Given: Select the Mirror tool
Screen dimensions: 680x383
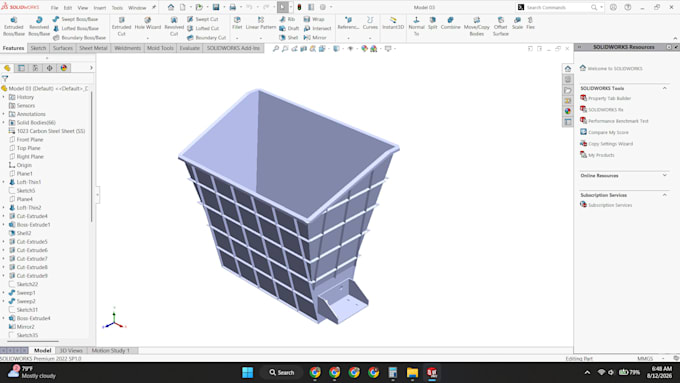Looking at the screenshot, I should (x=315, y=38).
